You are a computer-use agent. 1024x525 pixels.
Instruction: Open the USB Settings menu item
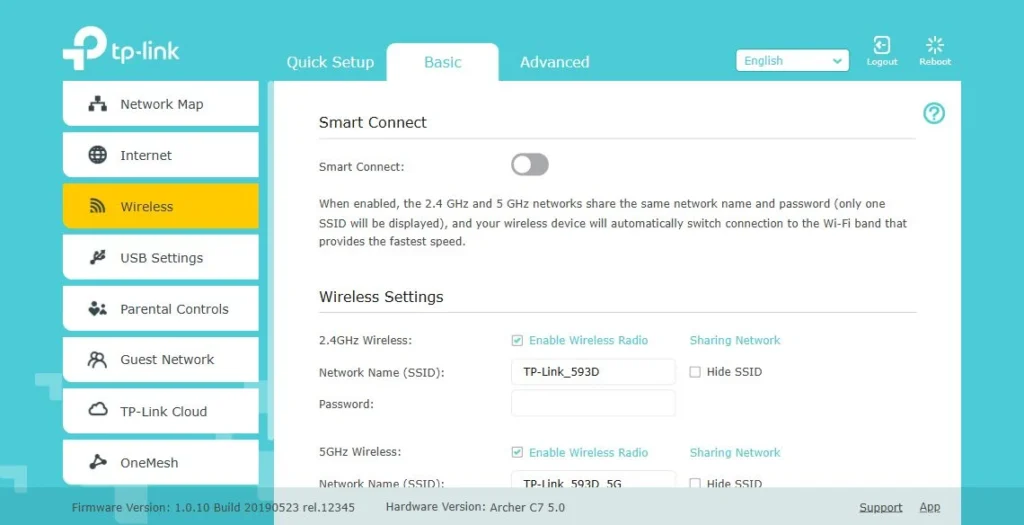[x=161, y=257]
